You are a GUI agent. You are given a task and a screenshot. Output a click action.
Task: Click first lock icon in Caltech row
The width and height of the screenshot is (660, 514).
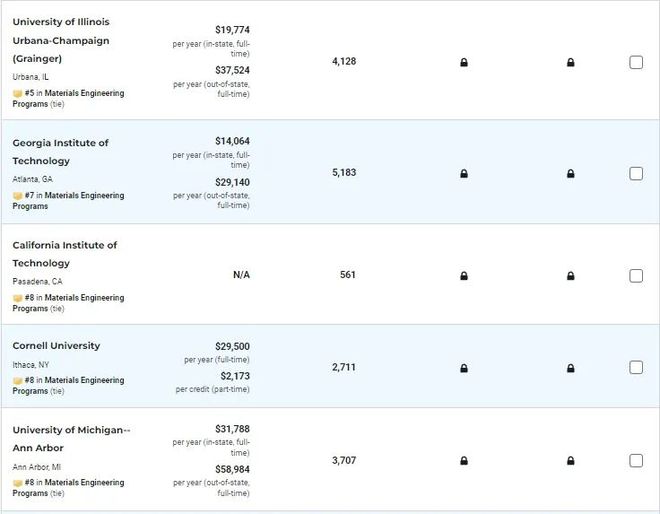(464, 276)
